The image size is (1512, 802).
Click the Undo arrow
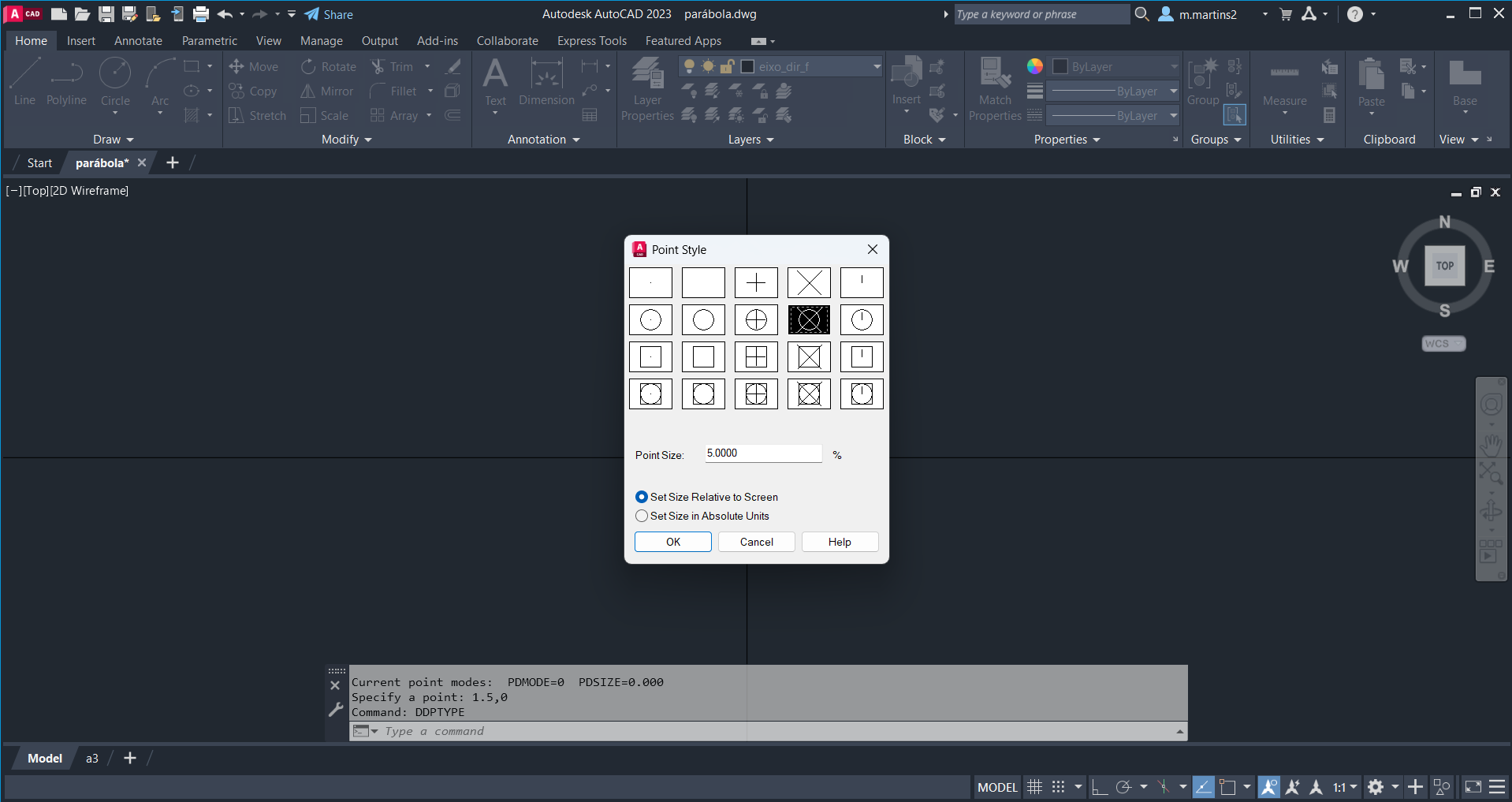pyautogui.click(x=225, y=14)
